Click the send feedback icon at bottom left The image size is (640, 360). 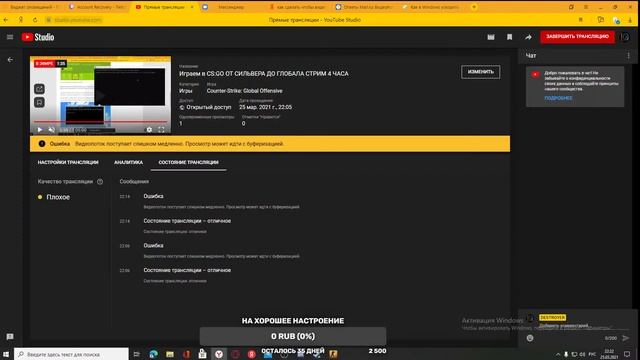10,337
